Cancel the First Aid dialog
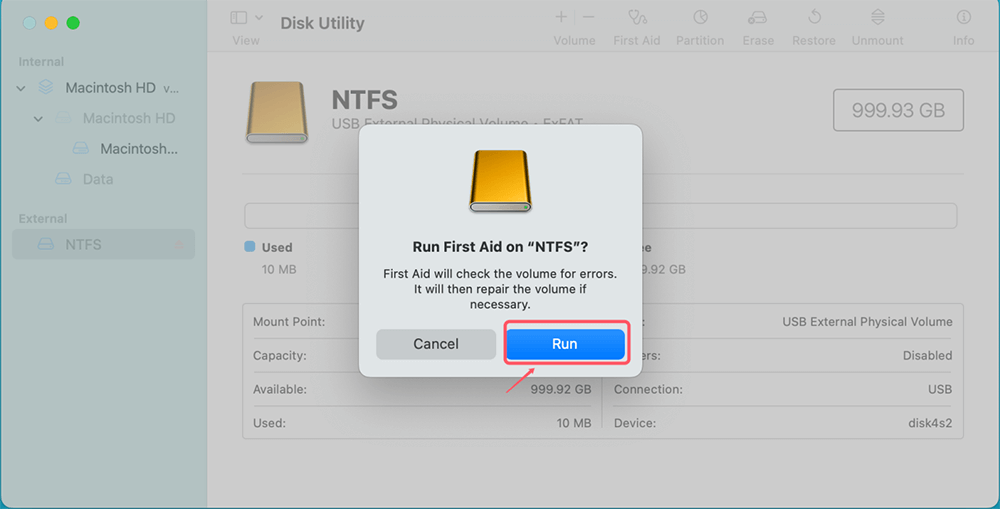 point(436,344)
